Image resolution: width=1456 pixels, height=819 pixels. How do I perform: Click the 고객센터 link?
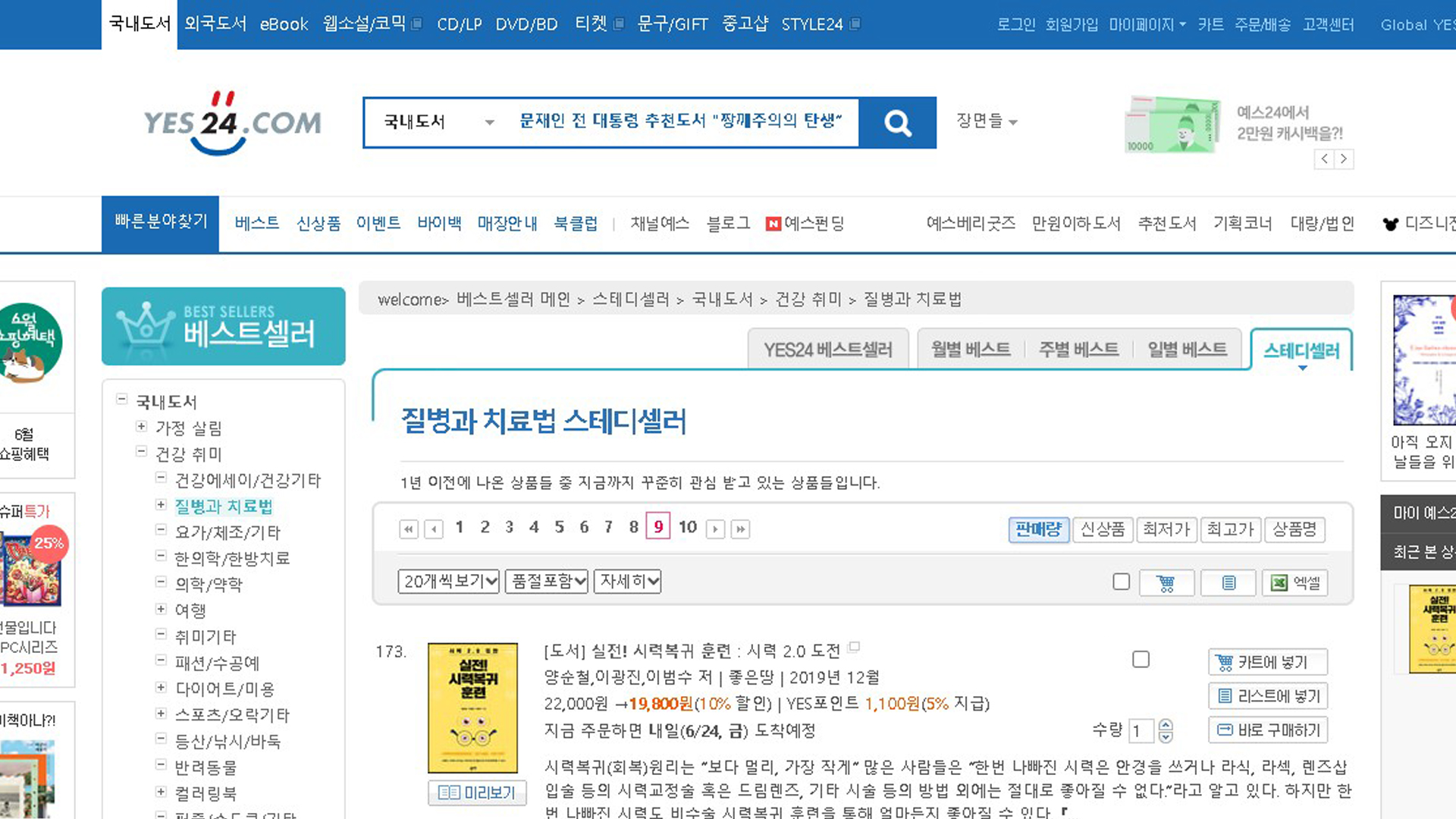(x=1329, y=24)
